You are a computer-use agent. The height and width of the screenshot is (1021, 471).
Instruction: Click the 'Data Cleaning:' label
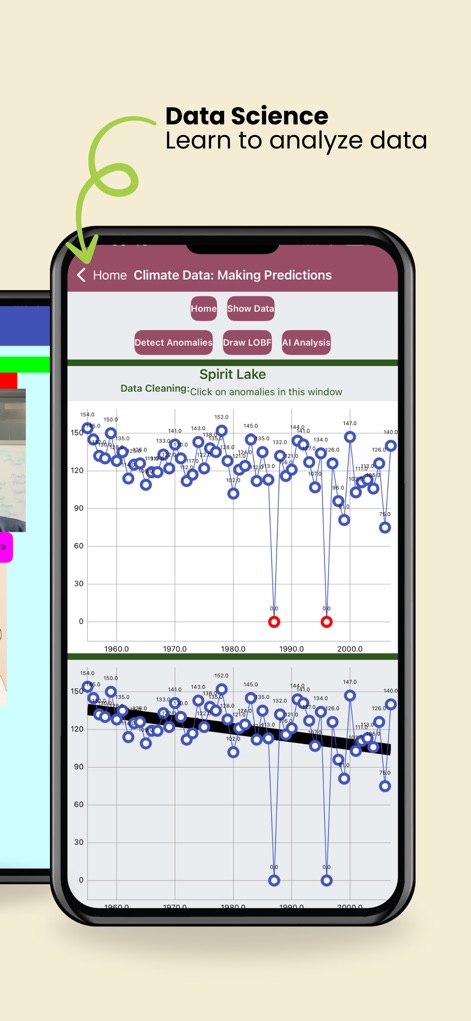tap(155, 389)
